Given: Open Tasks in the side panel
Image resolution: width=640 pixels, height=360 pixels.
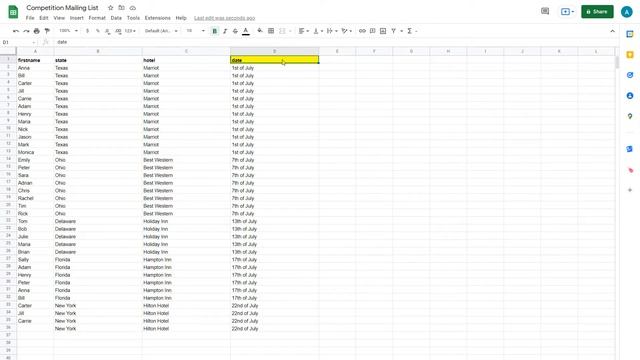Looking at the screenshot, I should pyautogui.click(x=630, y=75).
